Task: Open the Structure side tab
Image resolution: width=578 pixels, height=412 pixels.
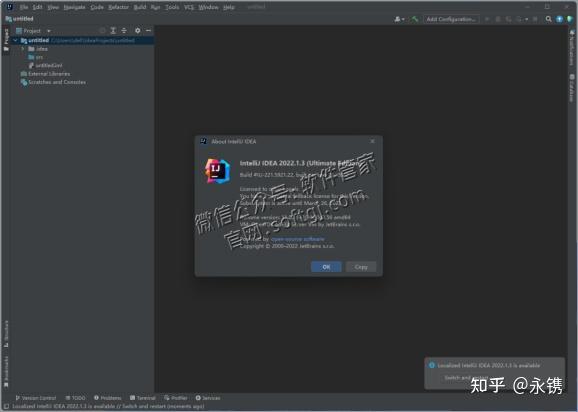Action: (x=6, y=334)
